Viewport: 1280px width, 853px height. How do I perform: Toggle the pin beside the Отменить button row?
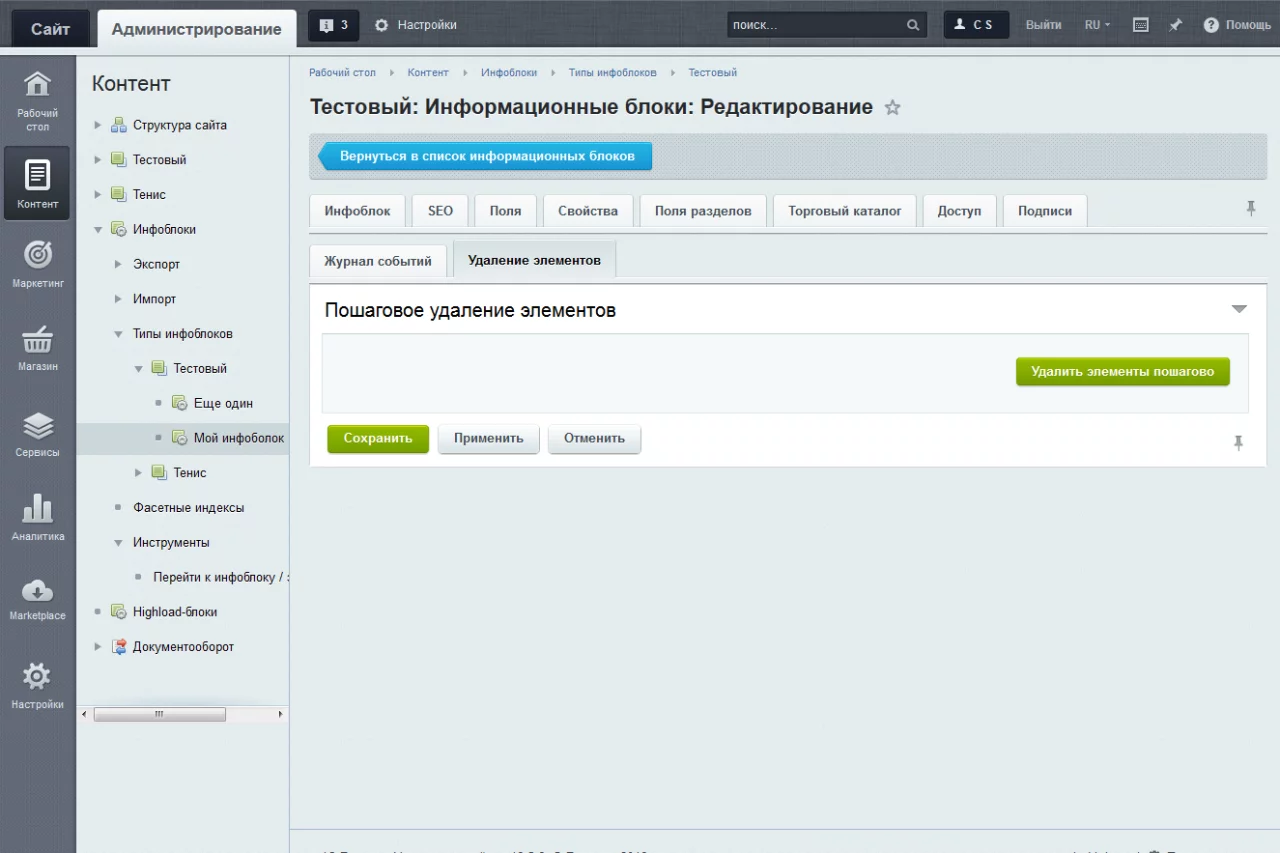coord(1238,442)
